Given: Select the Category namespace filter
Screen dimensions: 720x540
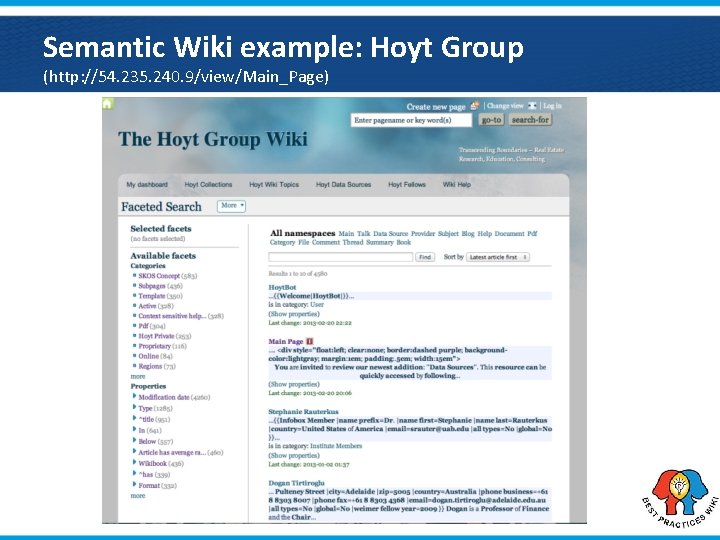Looking at the screenshot, I should 282,242.
